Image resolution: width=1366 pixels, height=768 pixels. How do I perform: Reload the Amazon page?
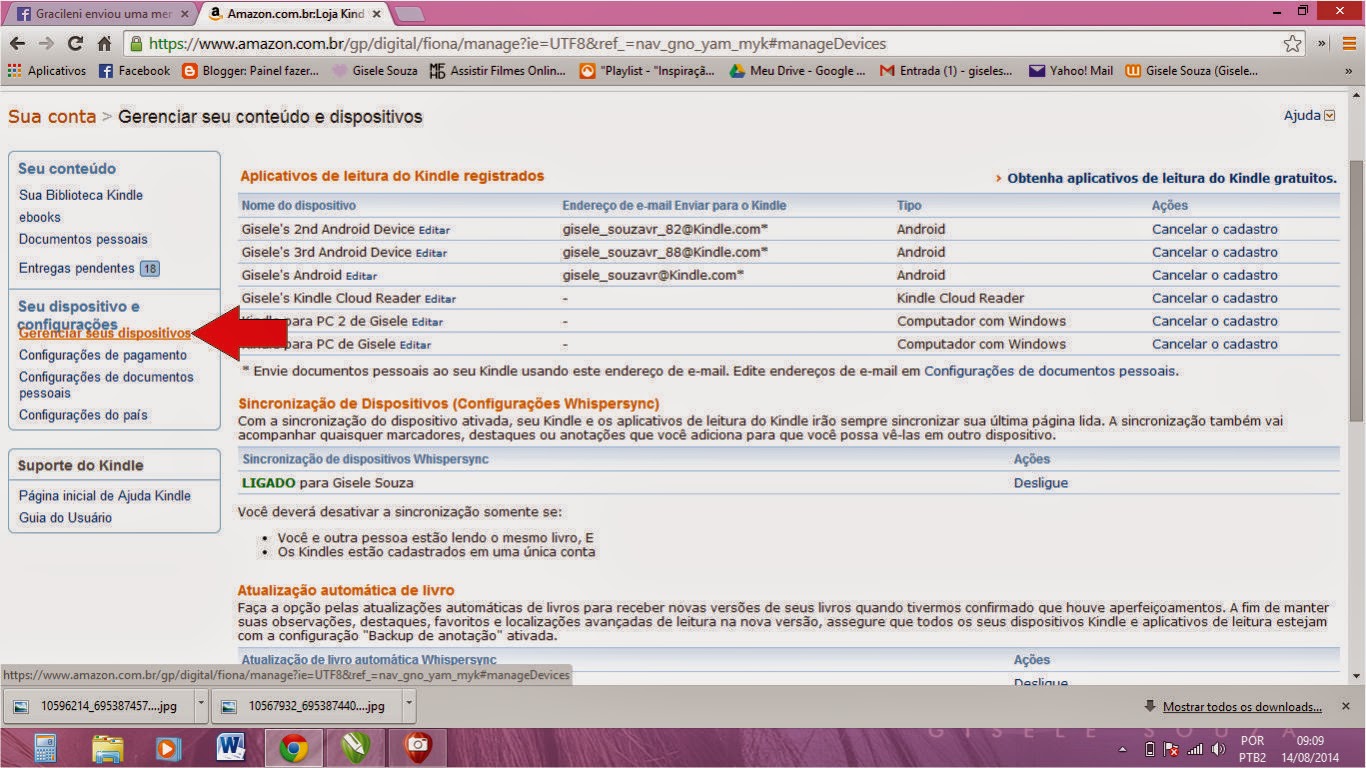(75, 44)
